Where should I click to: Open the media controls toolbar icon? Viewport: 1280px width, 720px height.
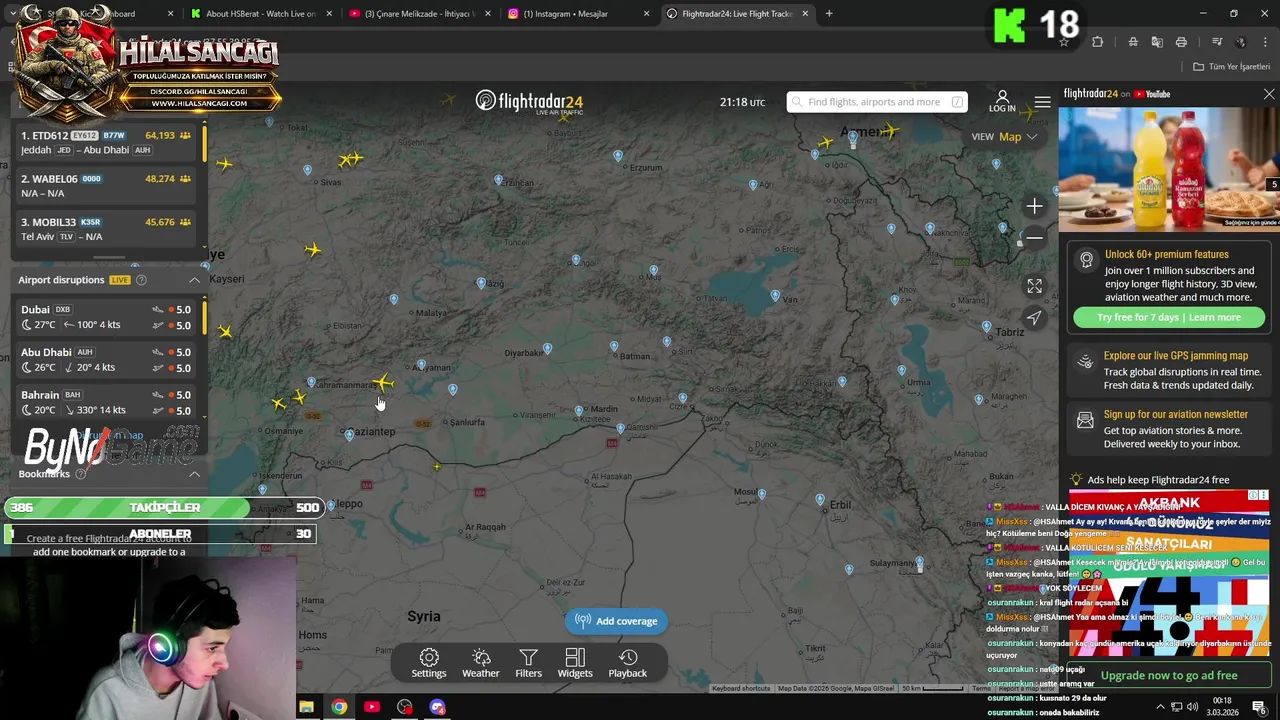pyautogui.click(x=1216, y=42)
